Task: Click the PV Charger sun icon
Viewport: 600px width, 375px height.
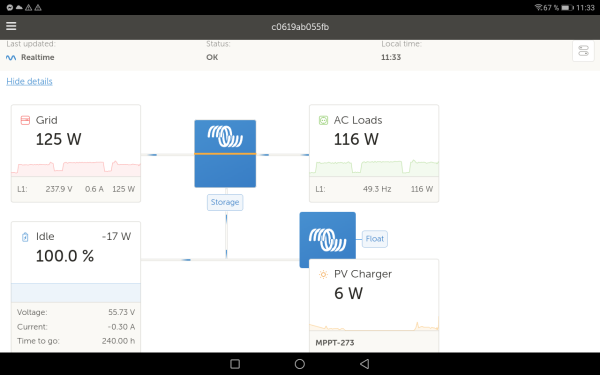Action: (x=323, y=274)
